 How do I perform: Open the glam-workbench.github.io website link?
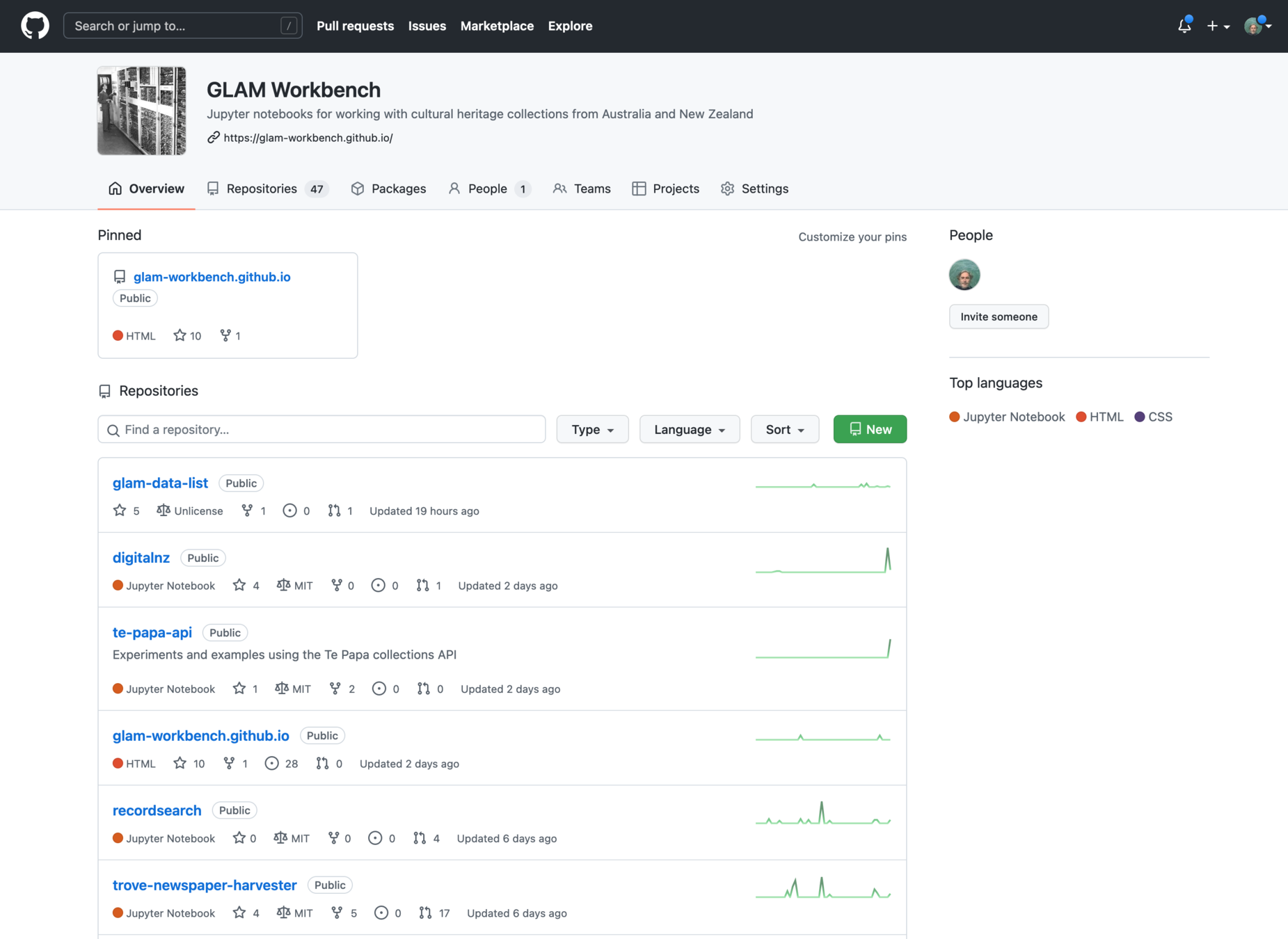coord(308,138)
